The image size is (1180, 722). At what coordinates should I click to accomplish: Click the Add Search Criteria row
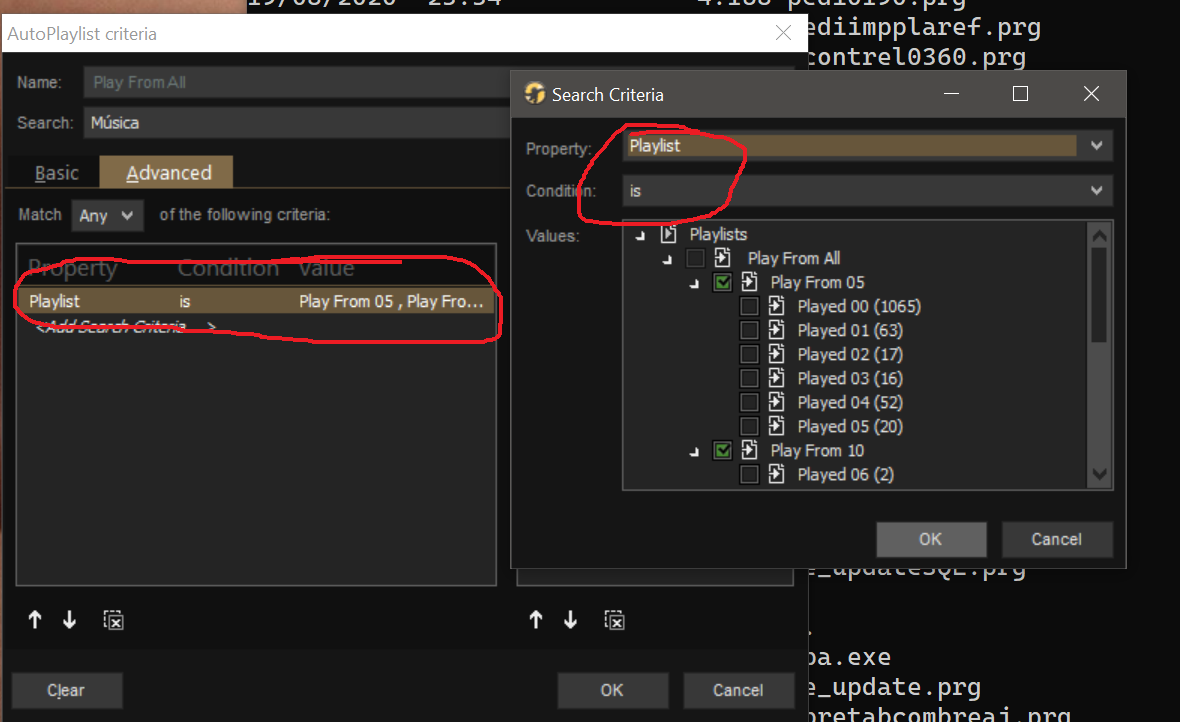click(256, 326)
